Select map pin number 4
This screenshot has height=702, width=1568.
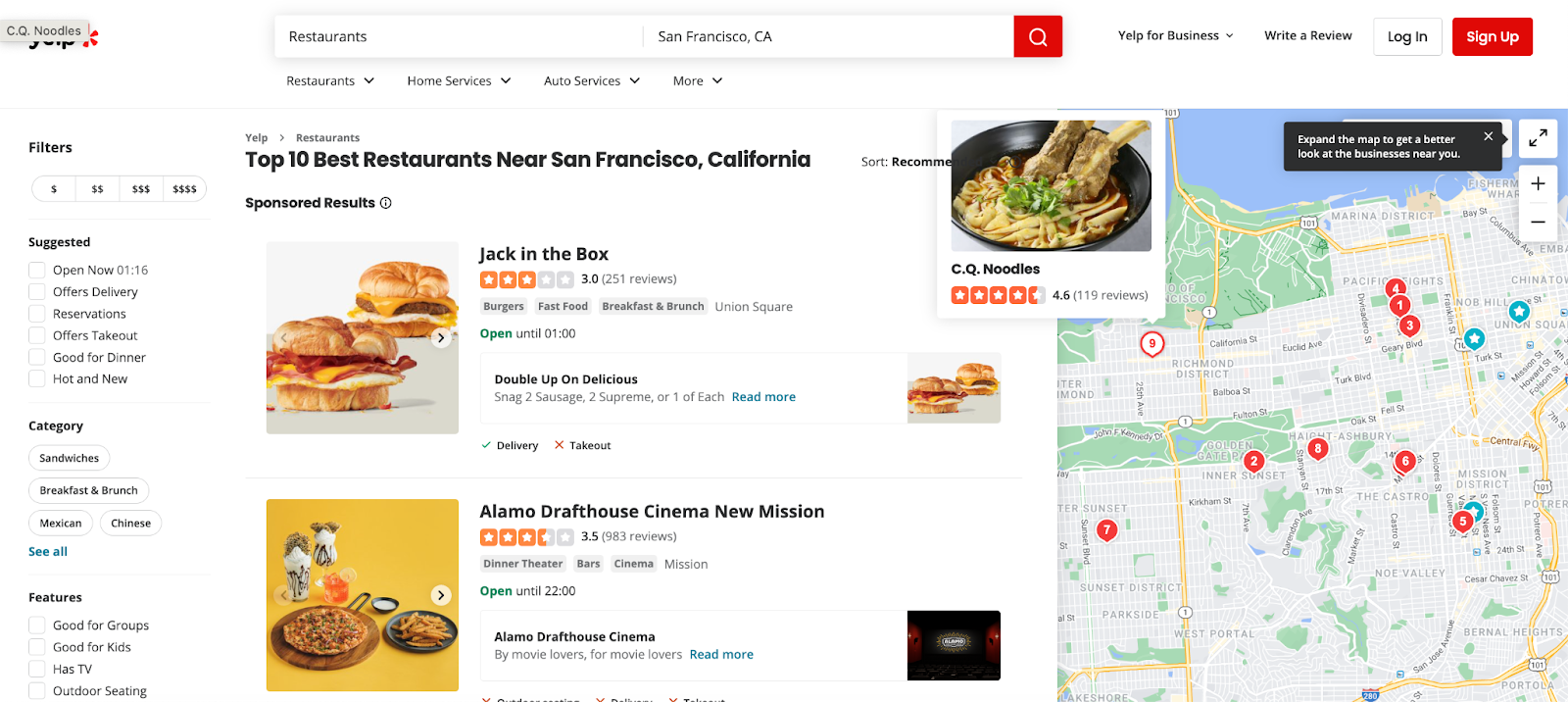(1396, 289)
